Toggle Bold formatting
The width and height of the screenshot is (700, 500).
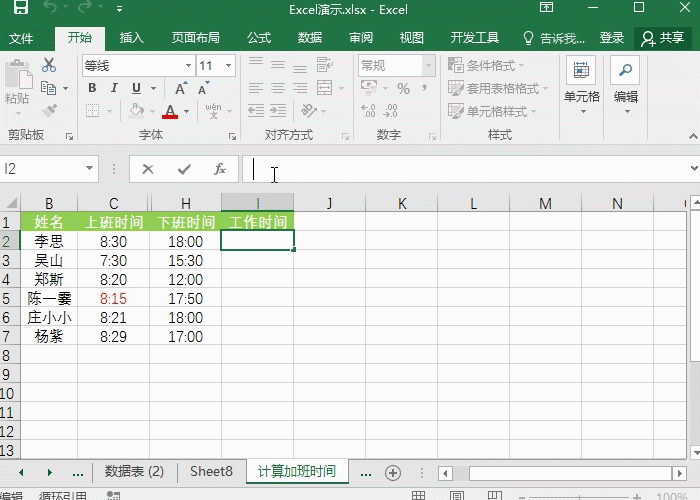click(92, 88)
